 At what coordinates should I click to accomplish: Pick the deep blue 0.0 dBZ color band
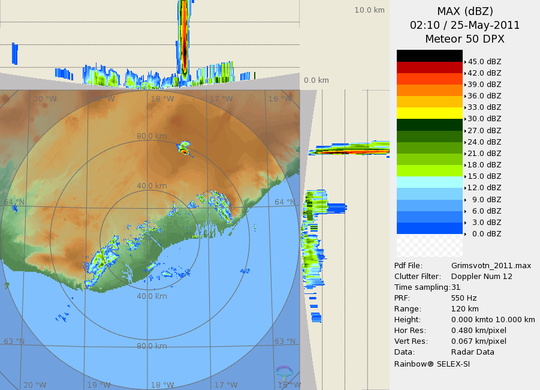tap(429, 228)
